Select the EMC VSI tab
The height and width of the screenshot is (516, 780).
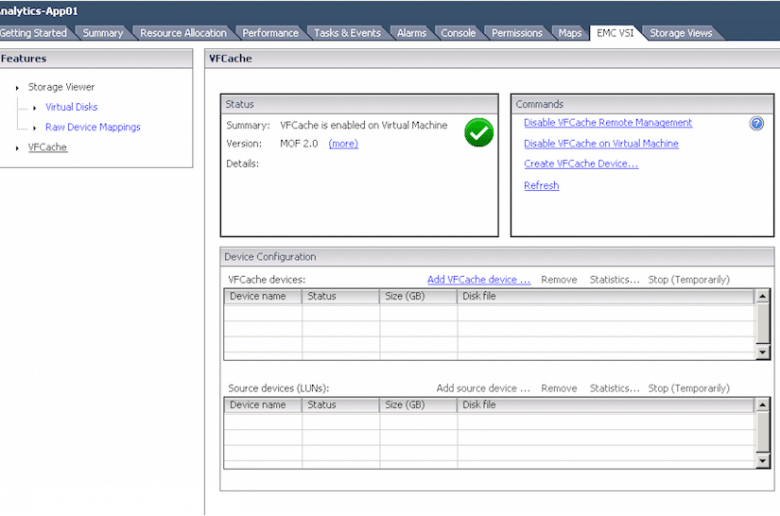pos(615,33)
